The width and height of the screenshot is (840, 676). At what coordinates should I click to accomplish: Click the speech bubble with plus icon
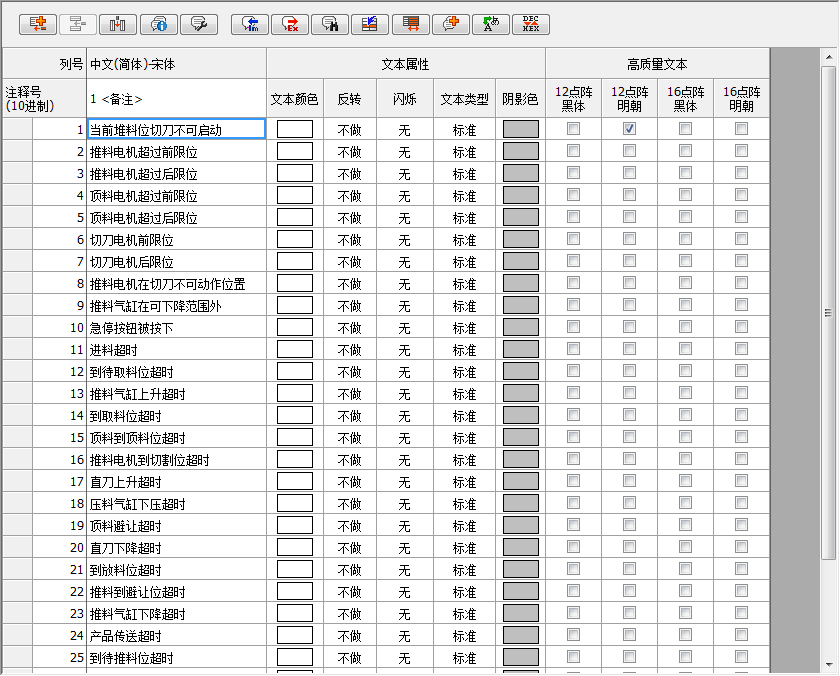click(450, 24)
